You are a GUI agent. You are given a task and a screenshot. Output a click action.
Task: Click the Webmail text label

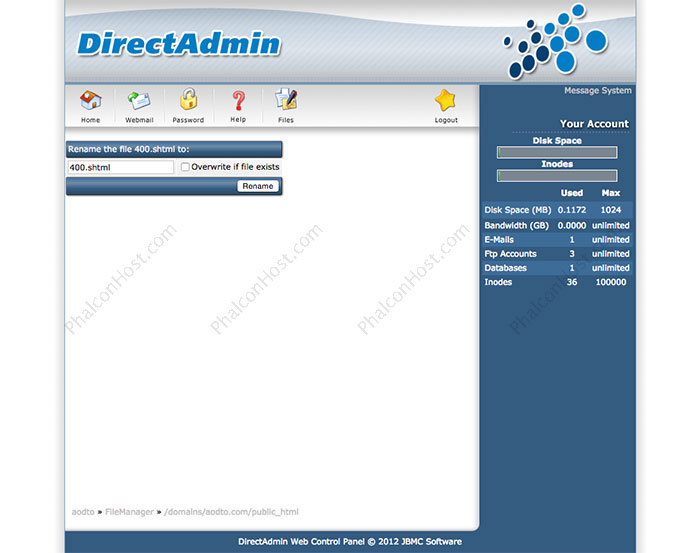pos(139,120)
